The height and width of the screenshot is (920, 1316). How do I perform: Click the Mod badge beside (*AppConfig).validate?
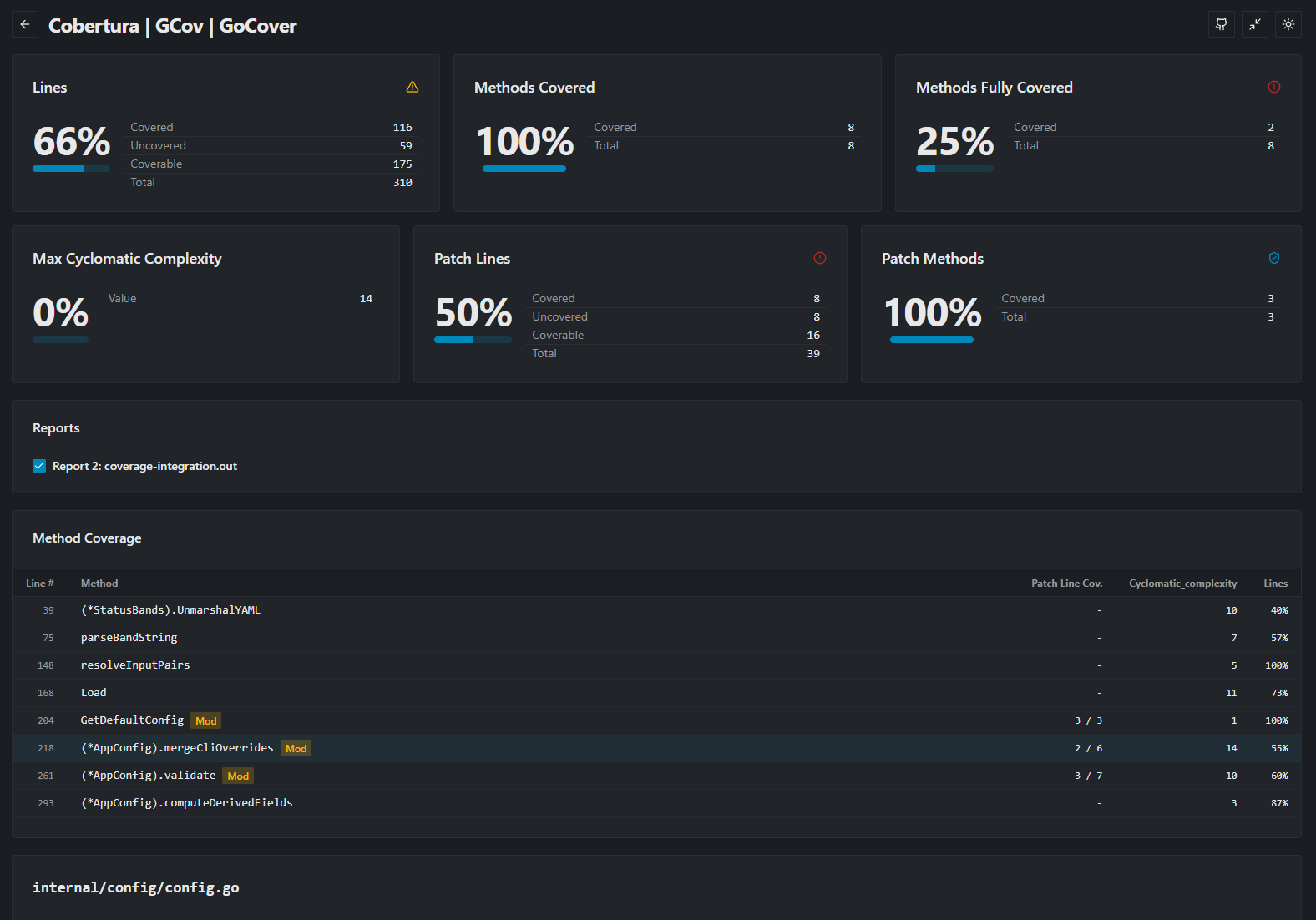click(x=238, y=776)
